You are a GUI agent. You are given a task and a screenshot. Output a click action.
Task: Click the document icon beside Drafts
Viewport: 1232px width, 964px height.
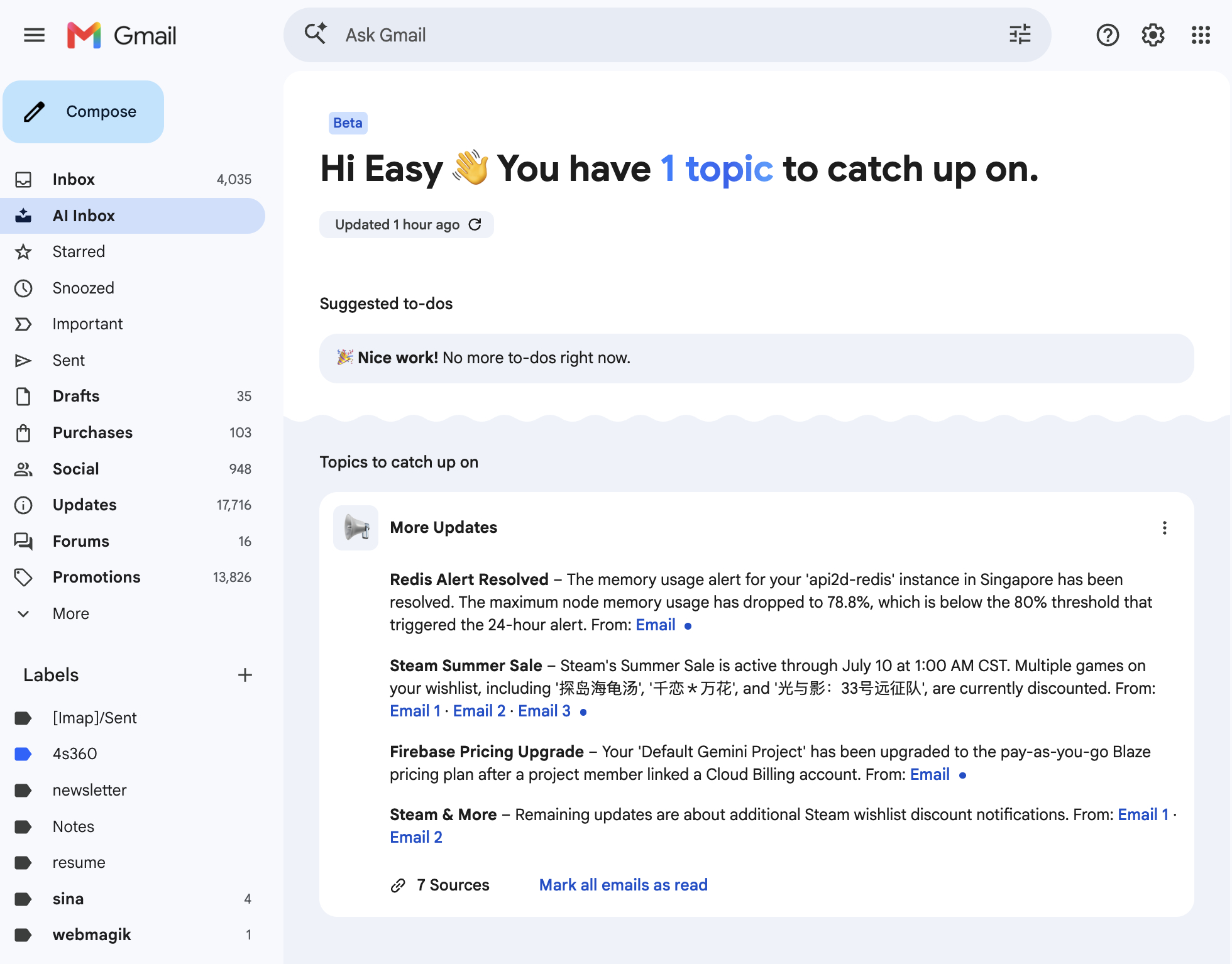pyautogui.click(x=23, y=397)
